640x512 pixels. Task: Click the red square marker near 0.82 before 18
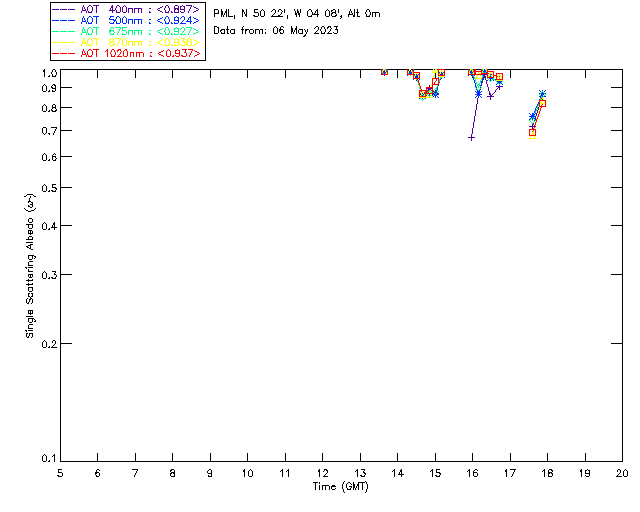(x=542, y=103)
